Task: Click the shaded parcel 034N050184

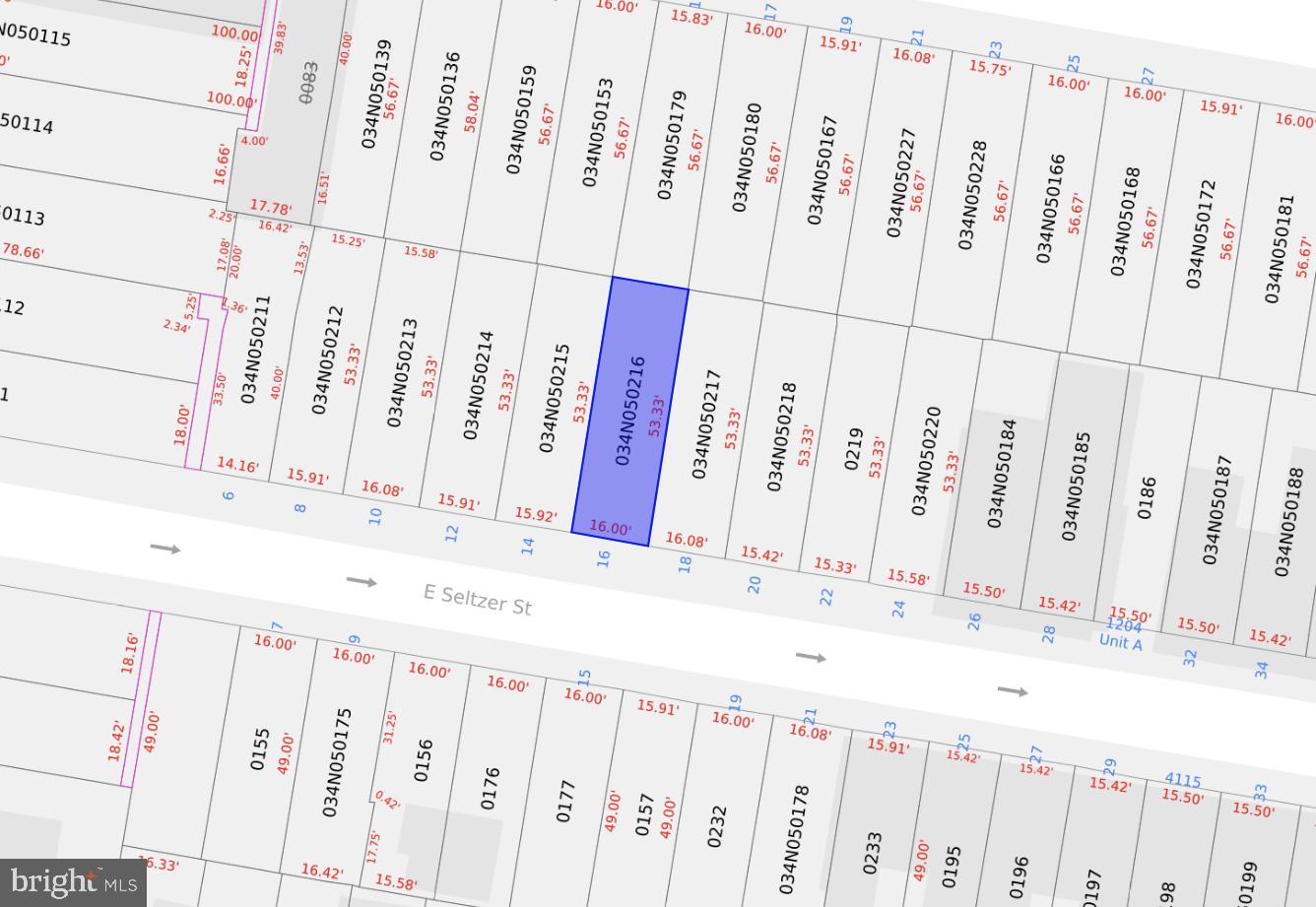Action: [1000, 473]
